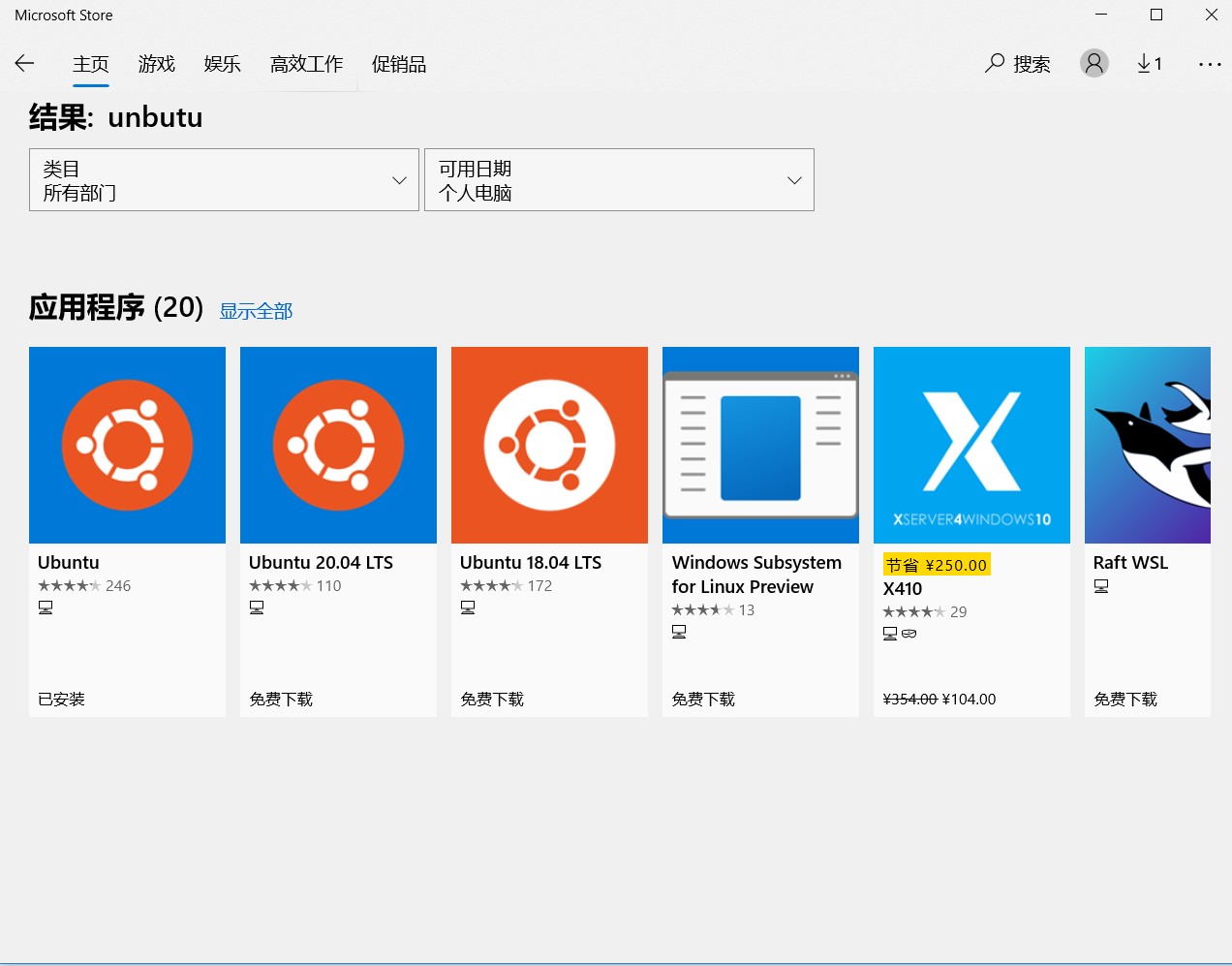Open the Ubuntu title text

[x=69, y=562]
